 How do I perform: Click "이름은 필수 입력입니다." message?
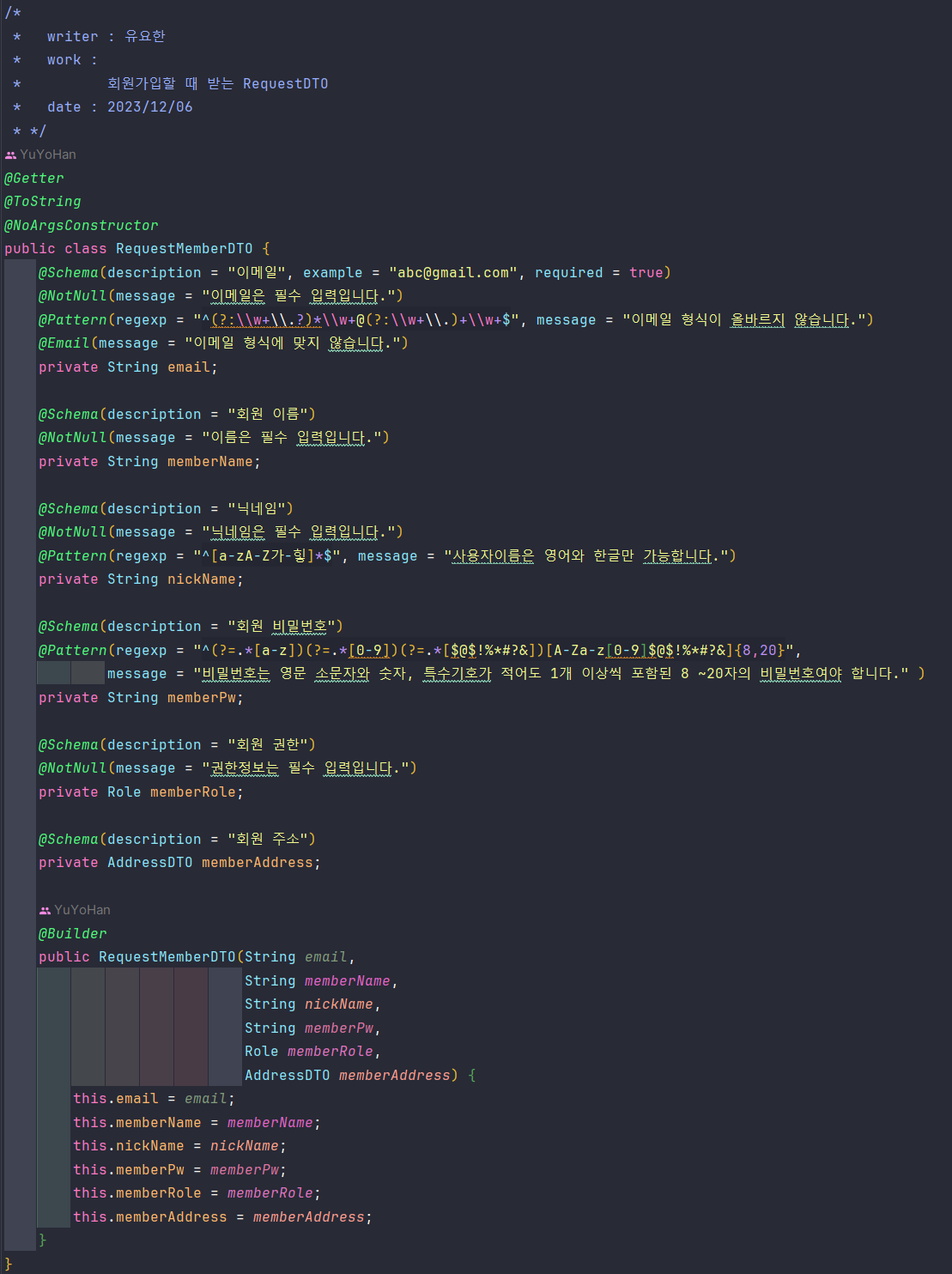coord(291,438)
